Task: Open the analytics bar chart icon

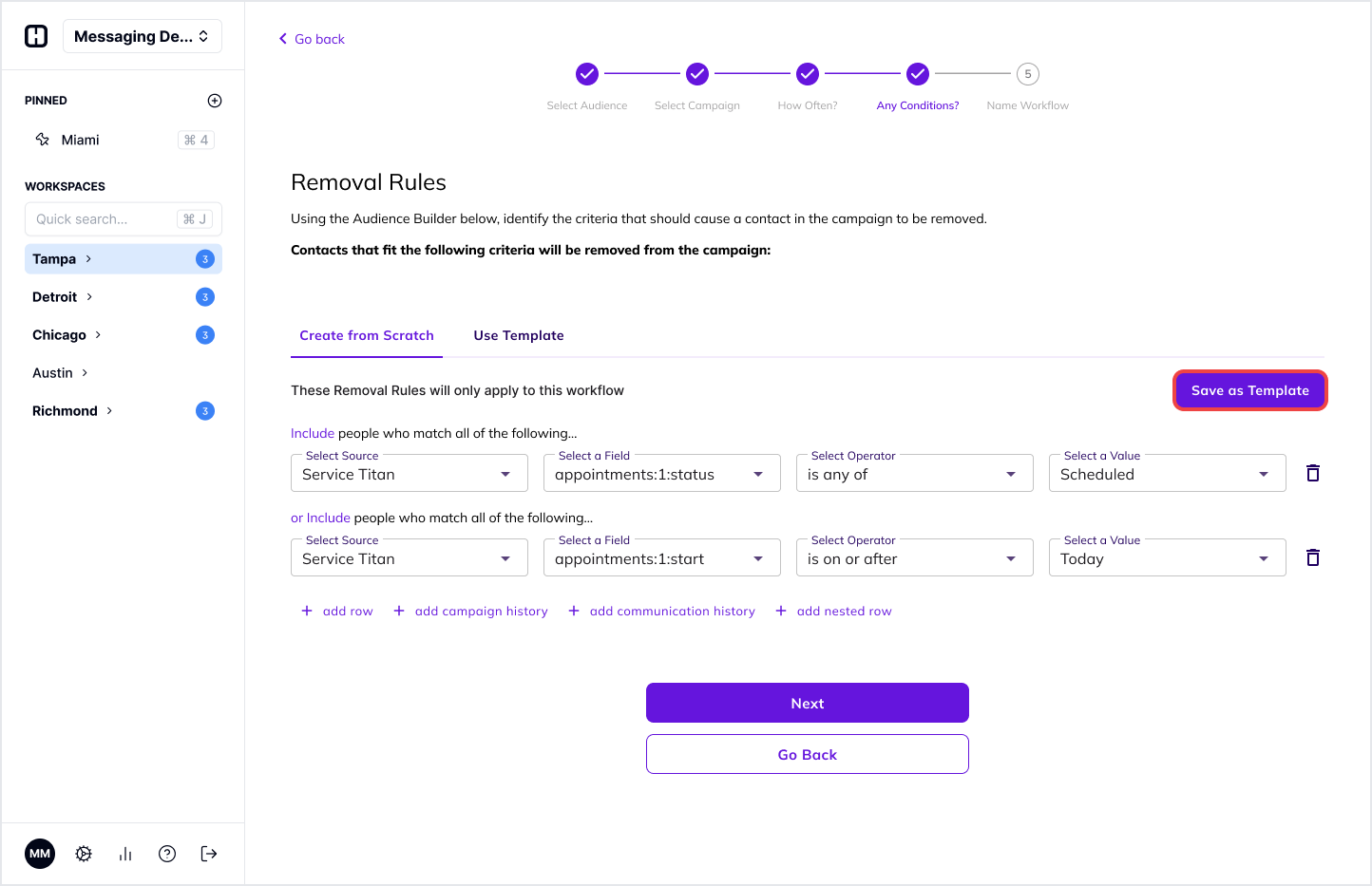Action: click(124, 854)
